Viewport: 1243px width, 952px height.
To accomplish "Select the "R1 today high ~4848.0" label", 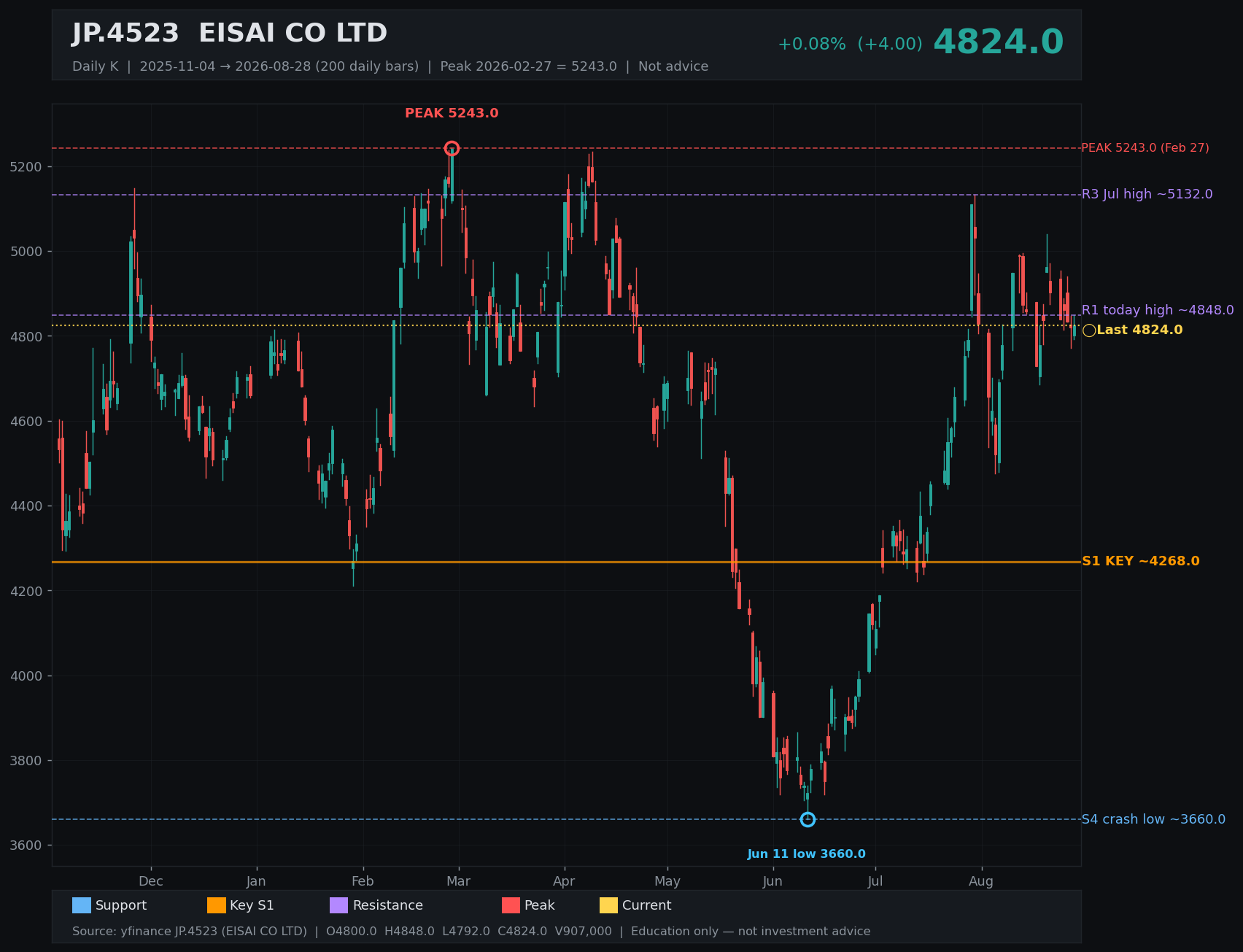I will (1158, 310).
